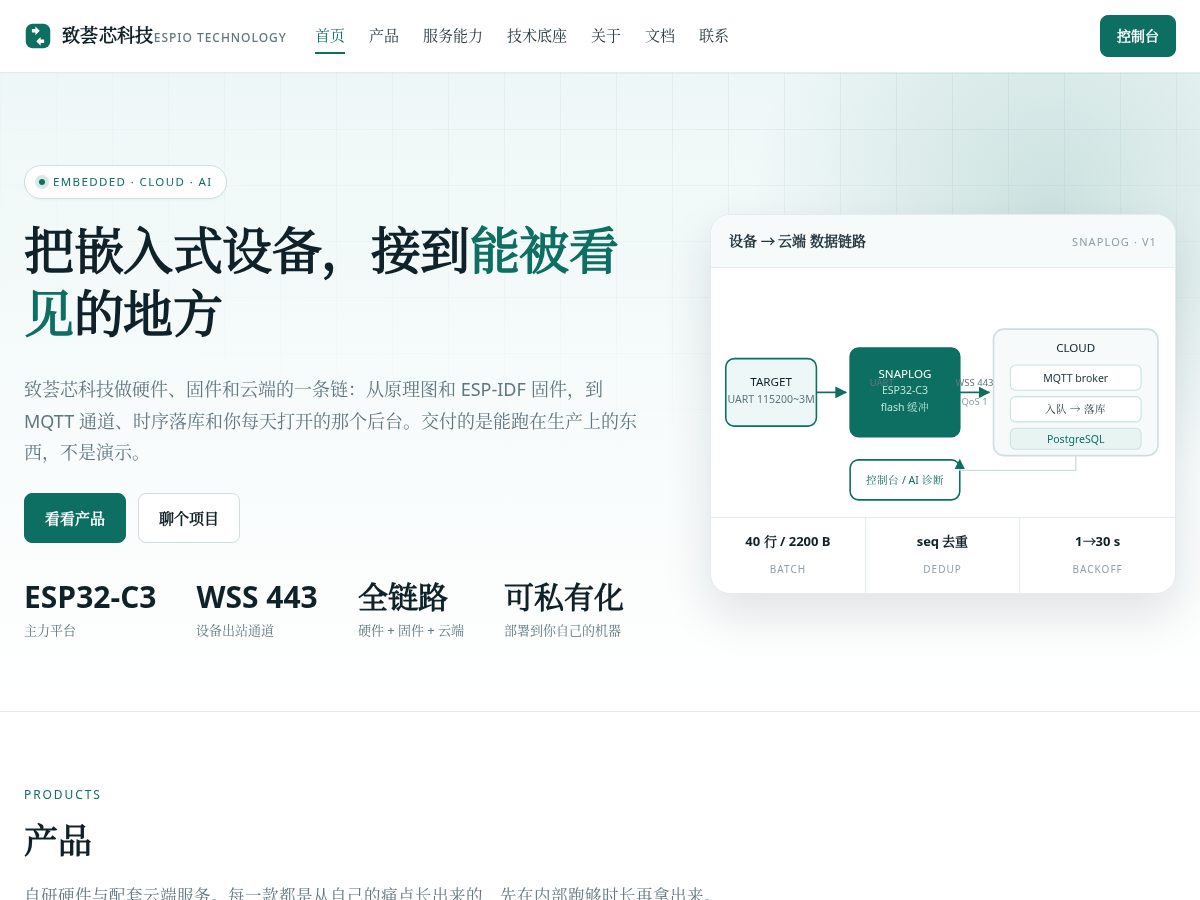
Task: Click the 设备出站通道 caption
Action: click(x=235, y=631)
